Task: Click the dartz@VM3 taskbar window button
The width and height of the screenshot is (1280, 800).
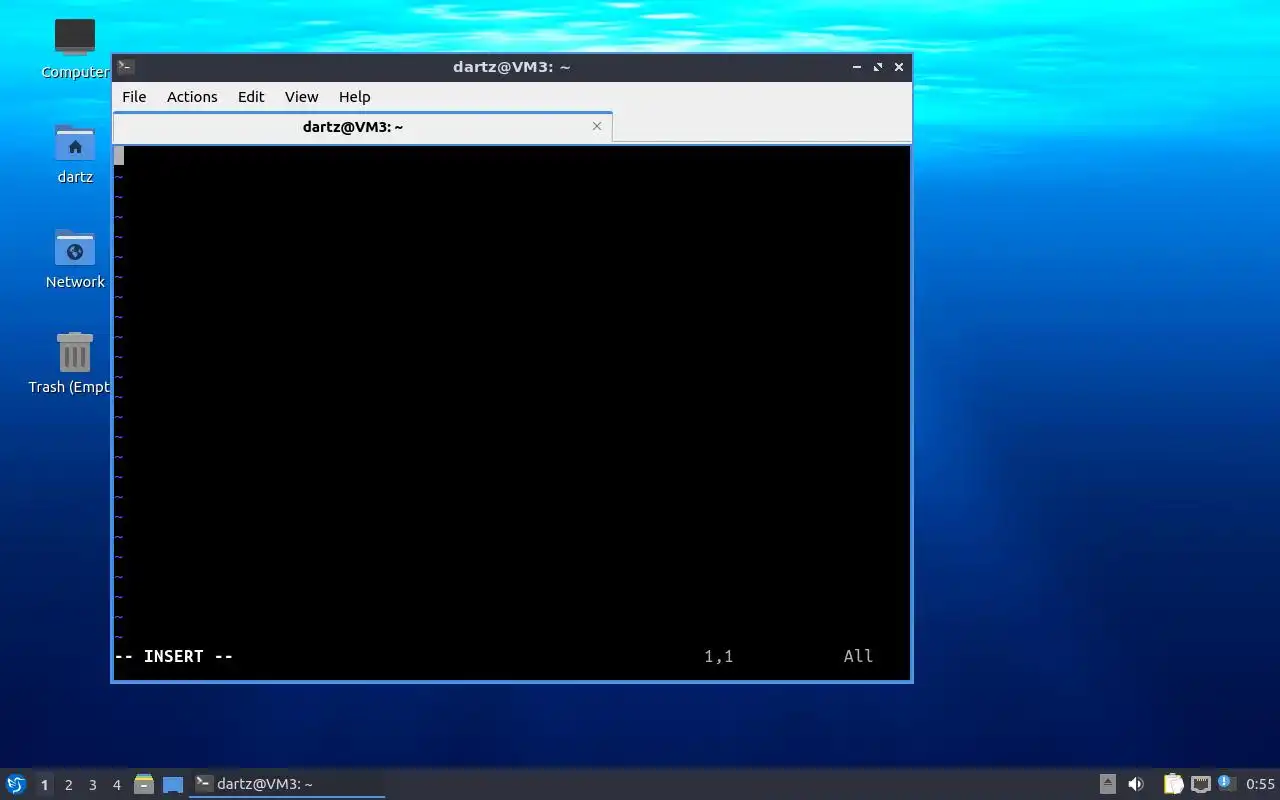Action: (287, 784)
